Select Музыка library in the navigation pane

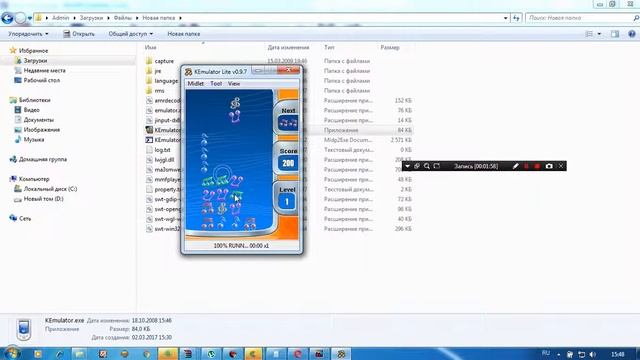(34, 140)
